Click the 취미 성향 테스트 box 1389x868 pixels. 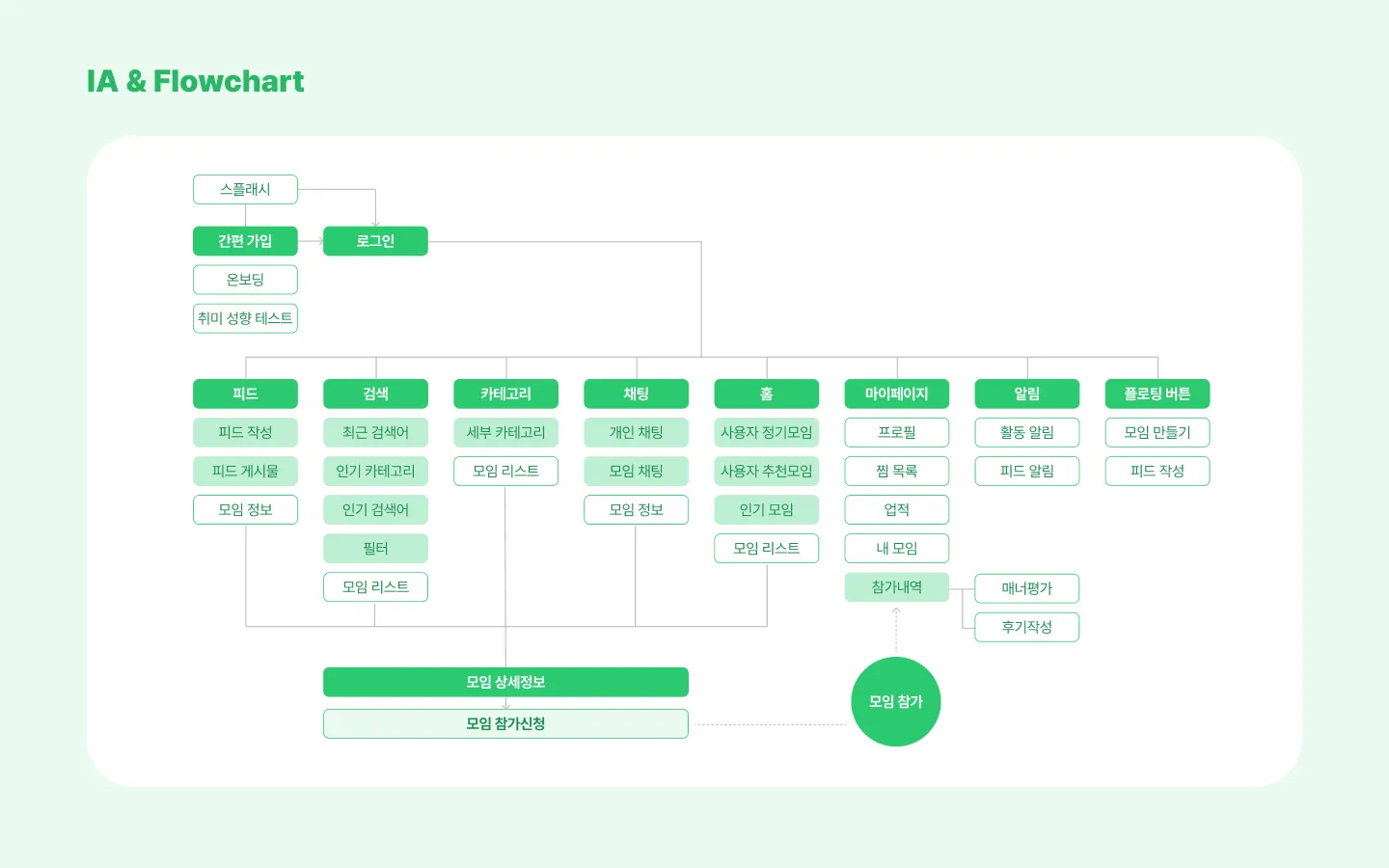click(x=245, y=318)
